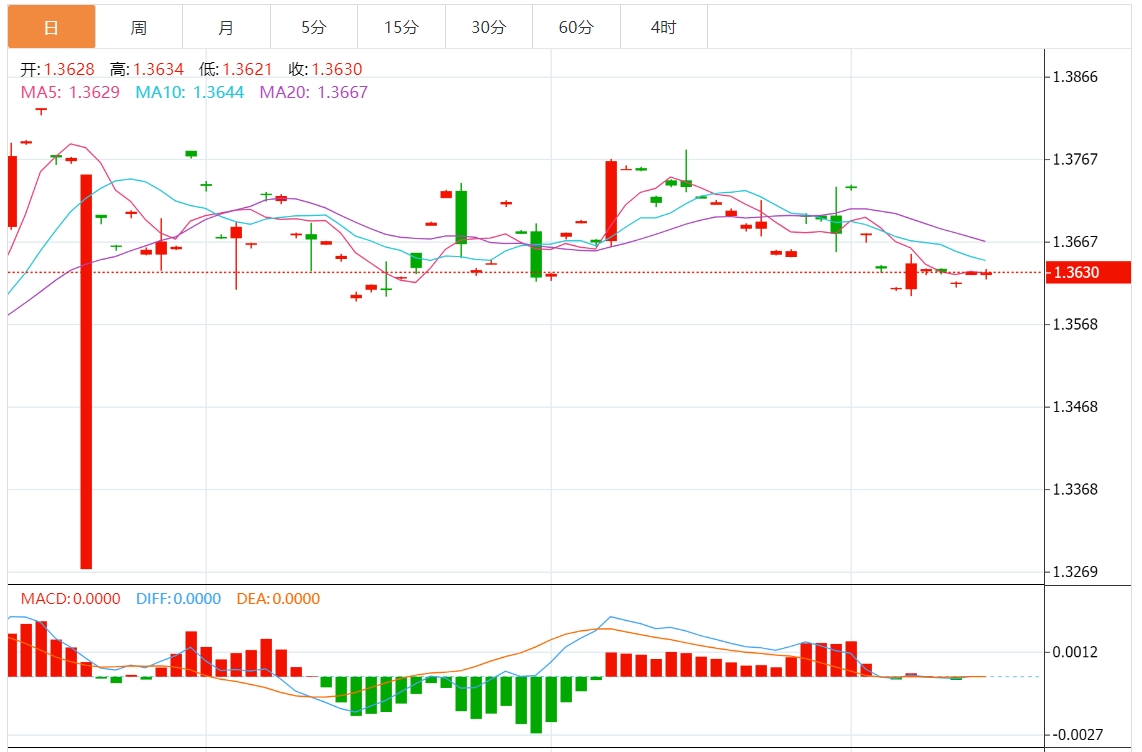The width and height of the screenshot is (1142, 752).
Task: Click the 1.3269 price axis label
Action: pos(1075,571)
